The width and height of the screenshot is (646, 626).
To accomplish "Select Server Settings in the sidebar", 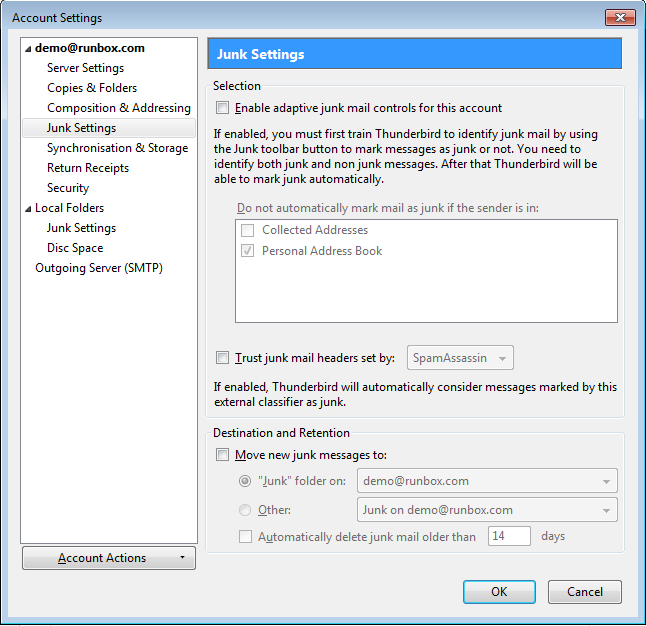I will coord(85,68).
